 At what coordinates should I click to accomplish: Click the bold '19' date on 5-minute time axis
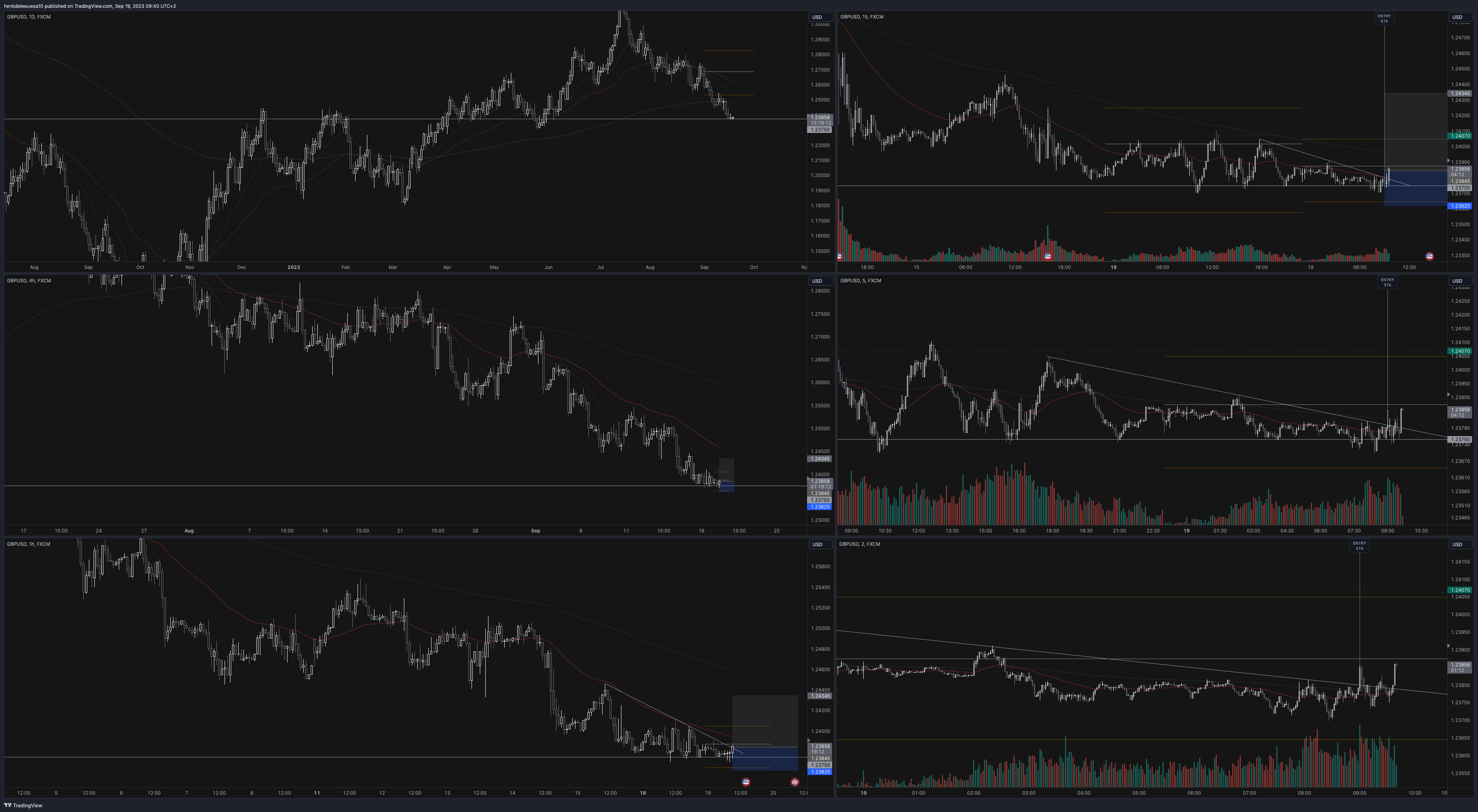click(1187, 531)
